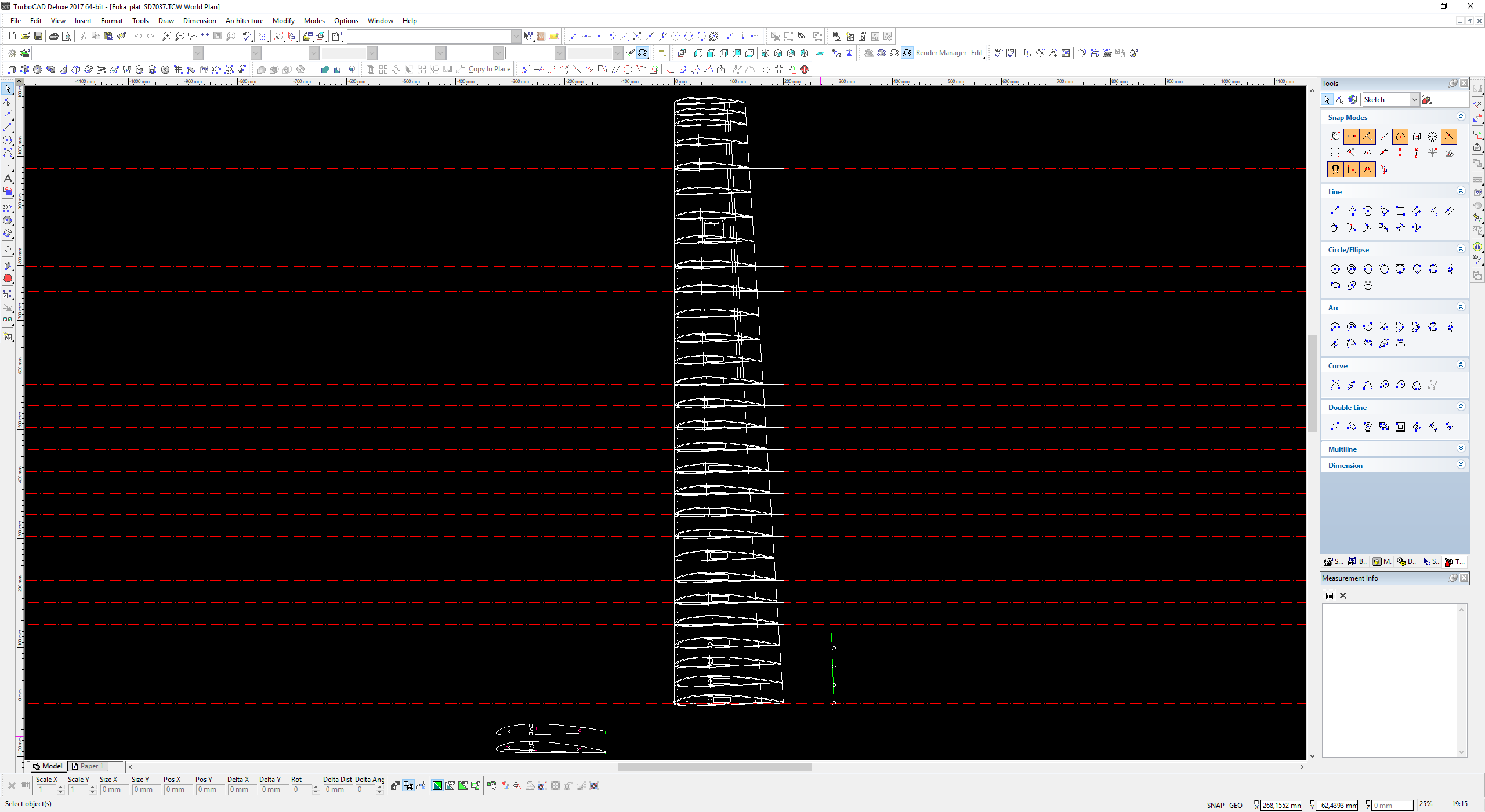Click the spell check ABC icon
Screen dimensions: 1485x812
pos(248,36)
